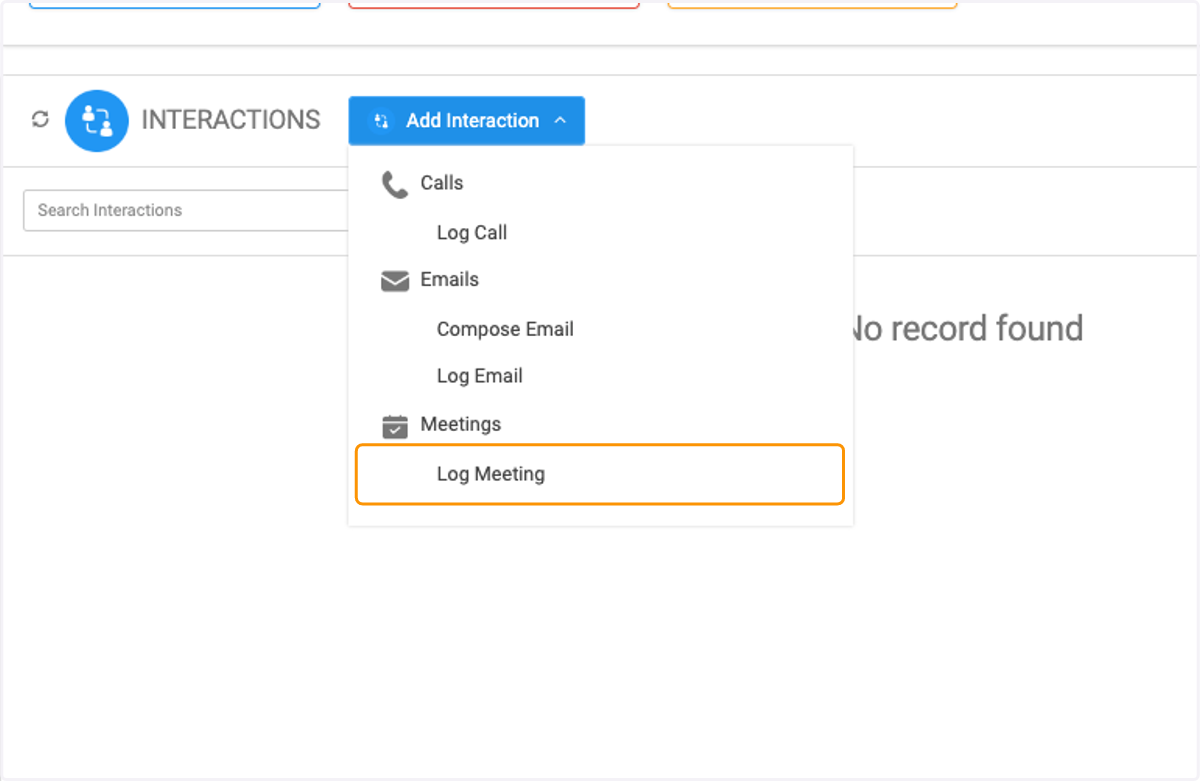
Task: Choose Compose Email menu option
Action: pos(505,330)
